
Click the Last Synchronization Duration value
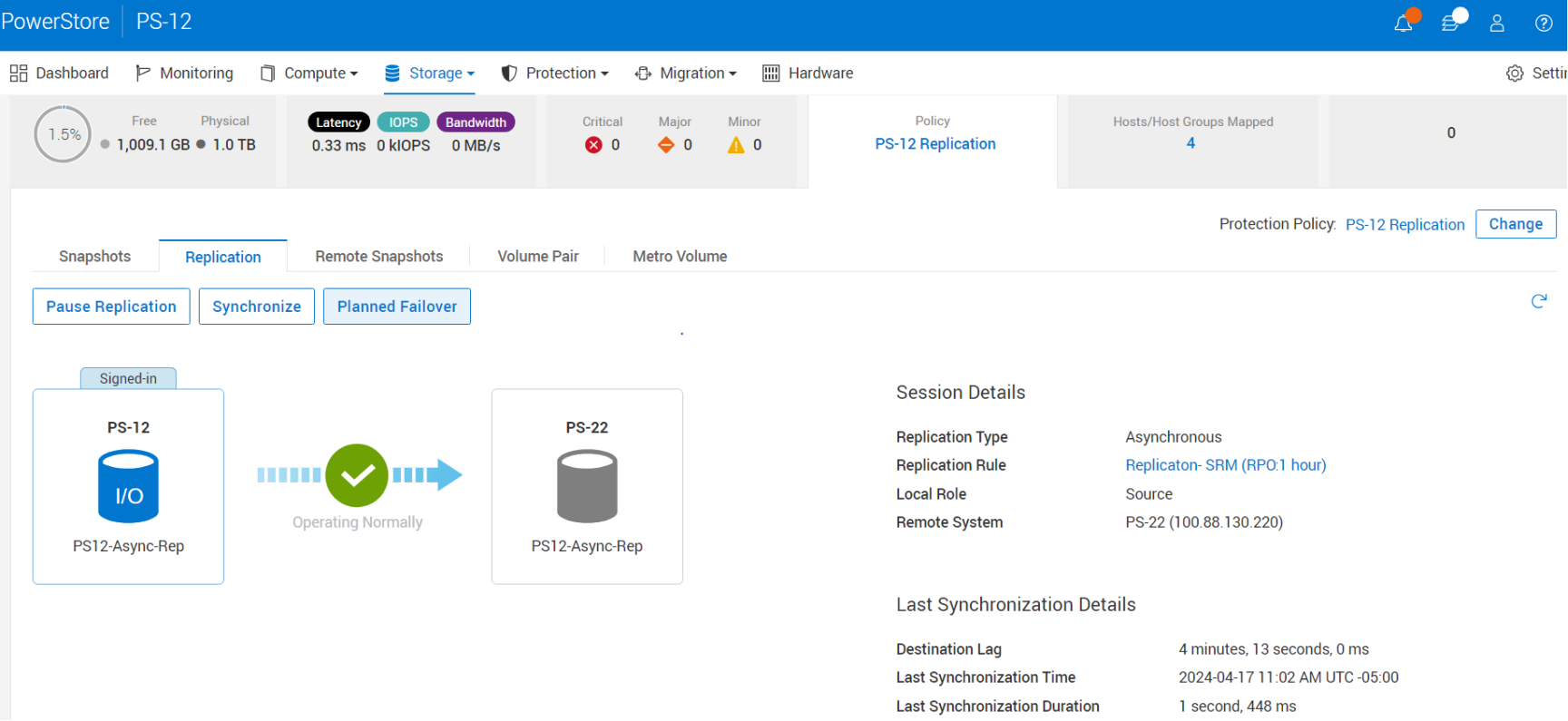[x=1237, y=706]
